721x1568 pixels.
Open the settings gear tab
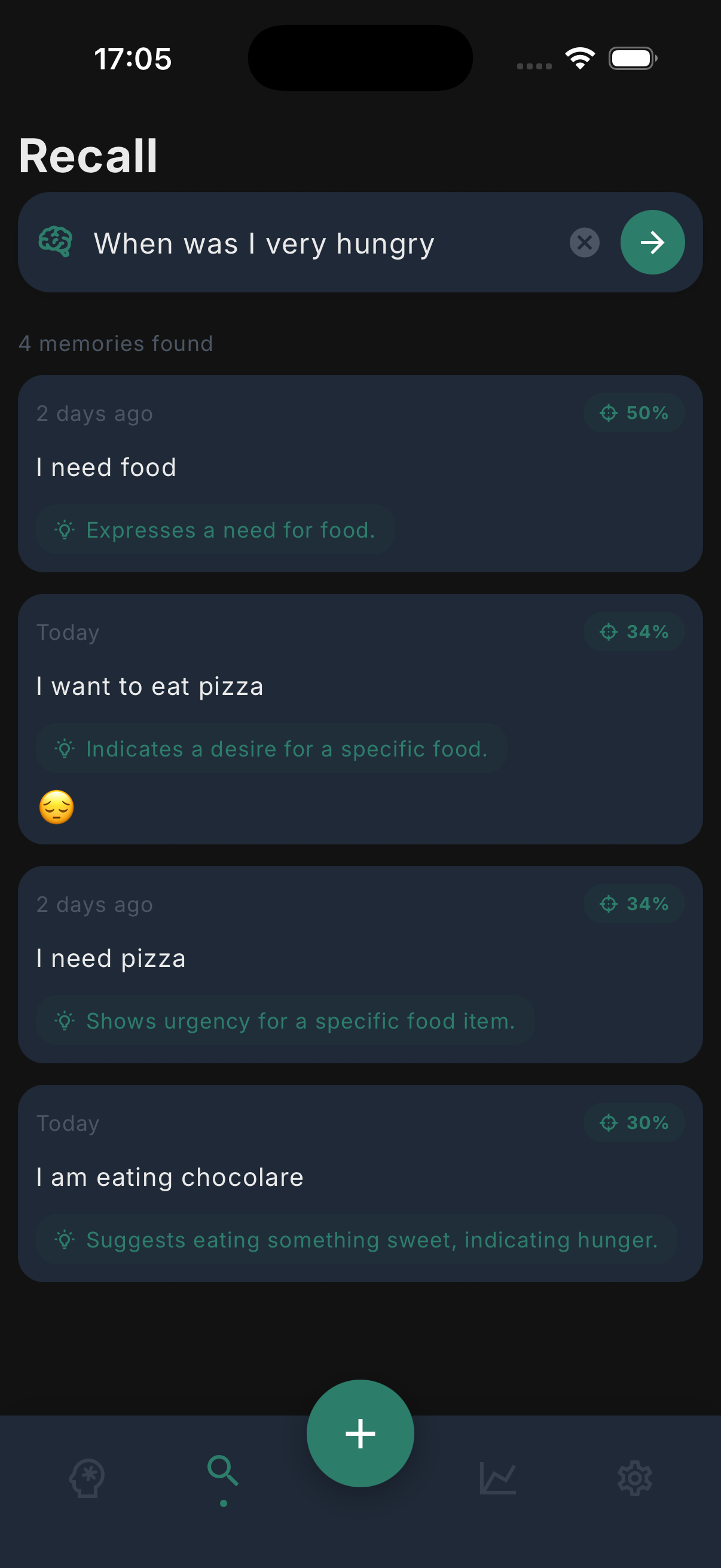634,1477
